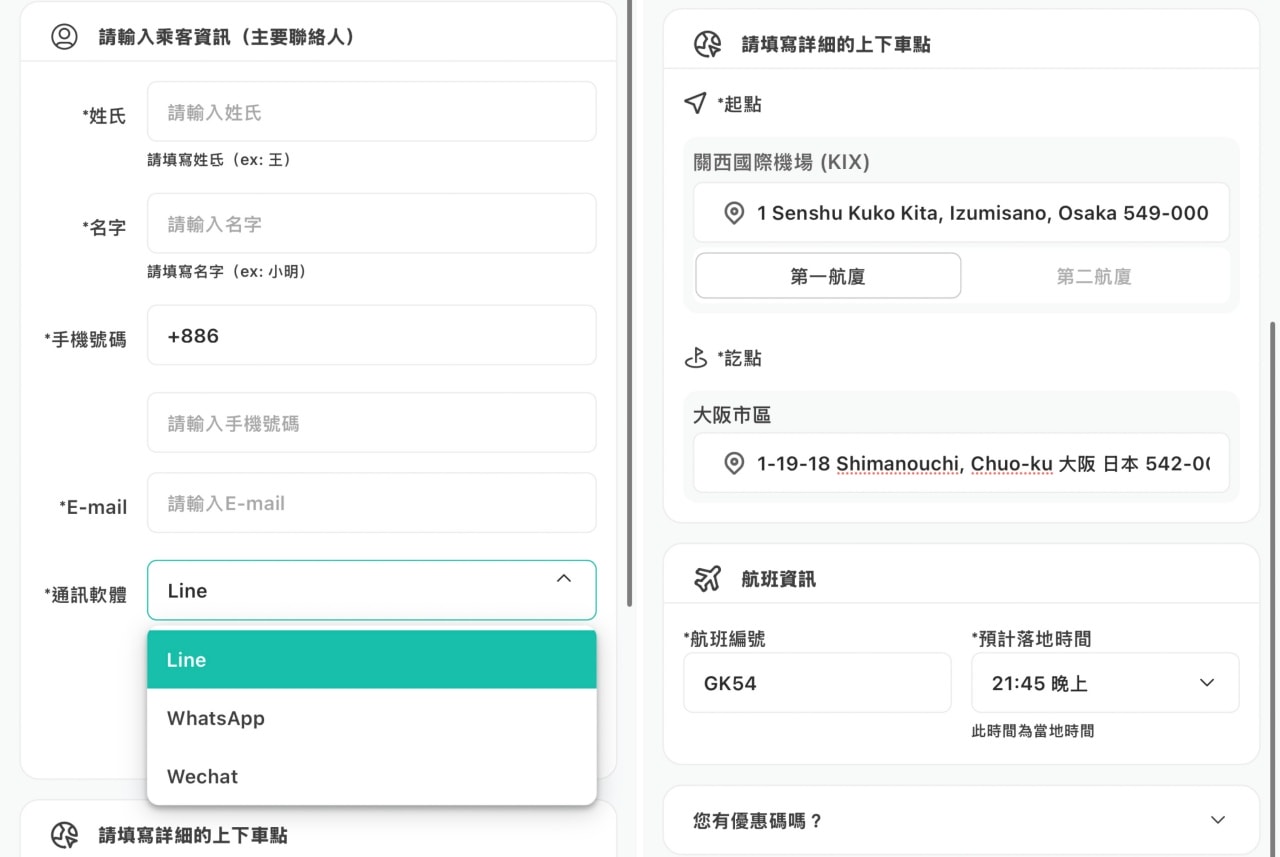Click the 此時間為當地時間 note
This screenshot has width=1280, height=857.
pyautogui.click(x=1032, y=731)
